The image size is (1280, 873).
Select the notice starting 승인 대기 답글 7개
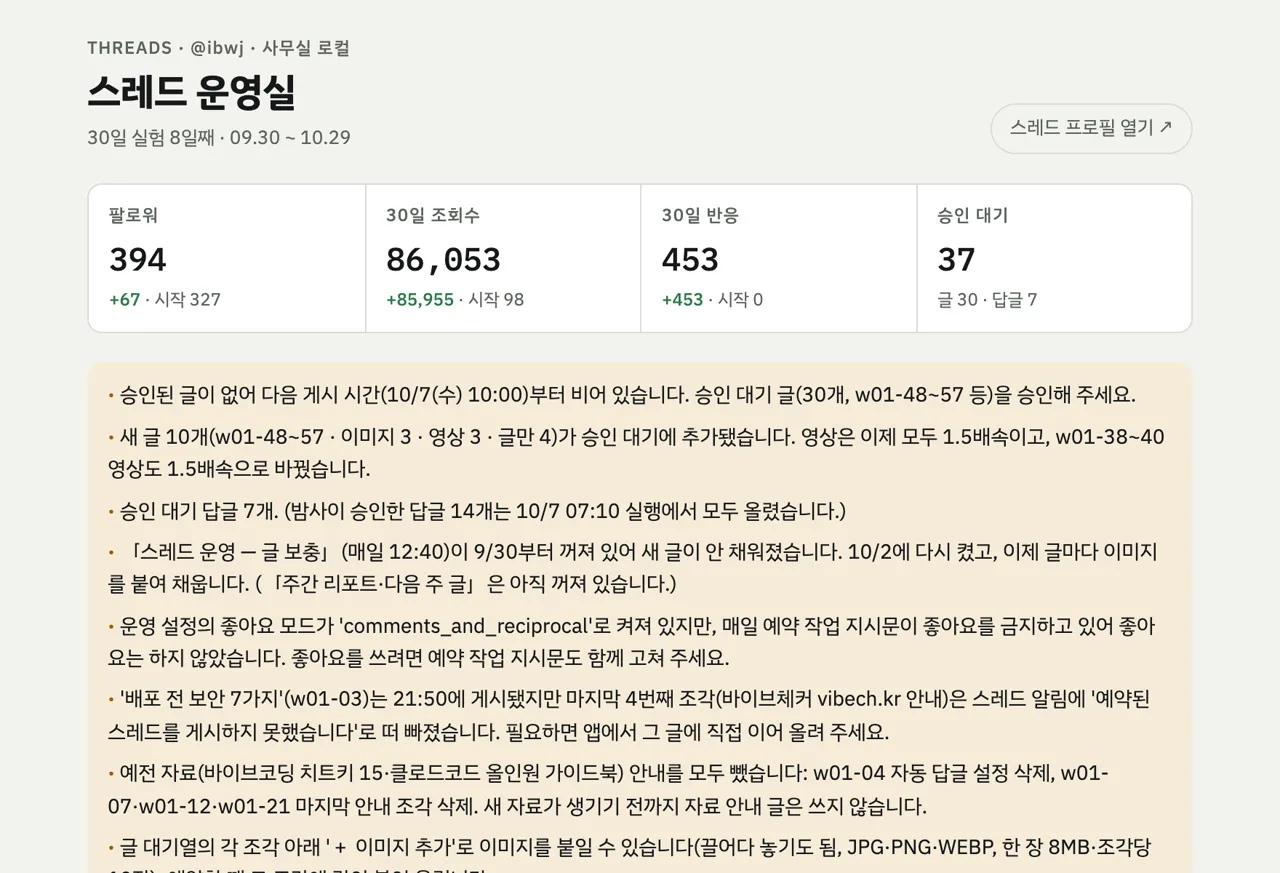pyautogui.click(x=477, y=511)
